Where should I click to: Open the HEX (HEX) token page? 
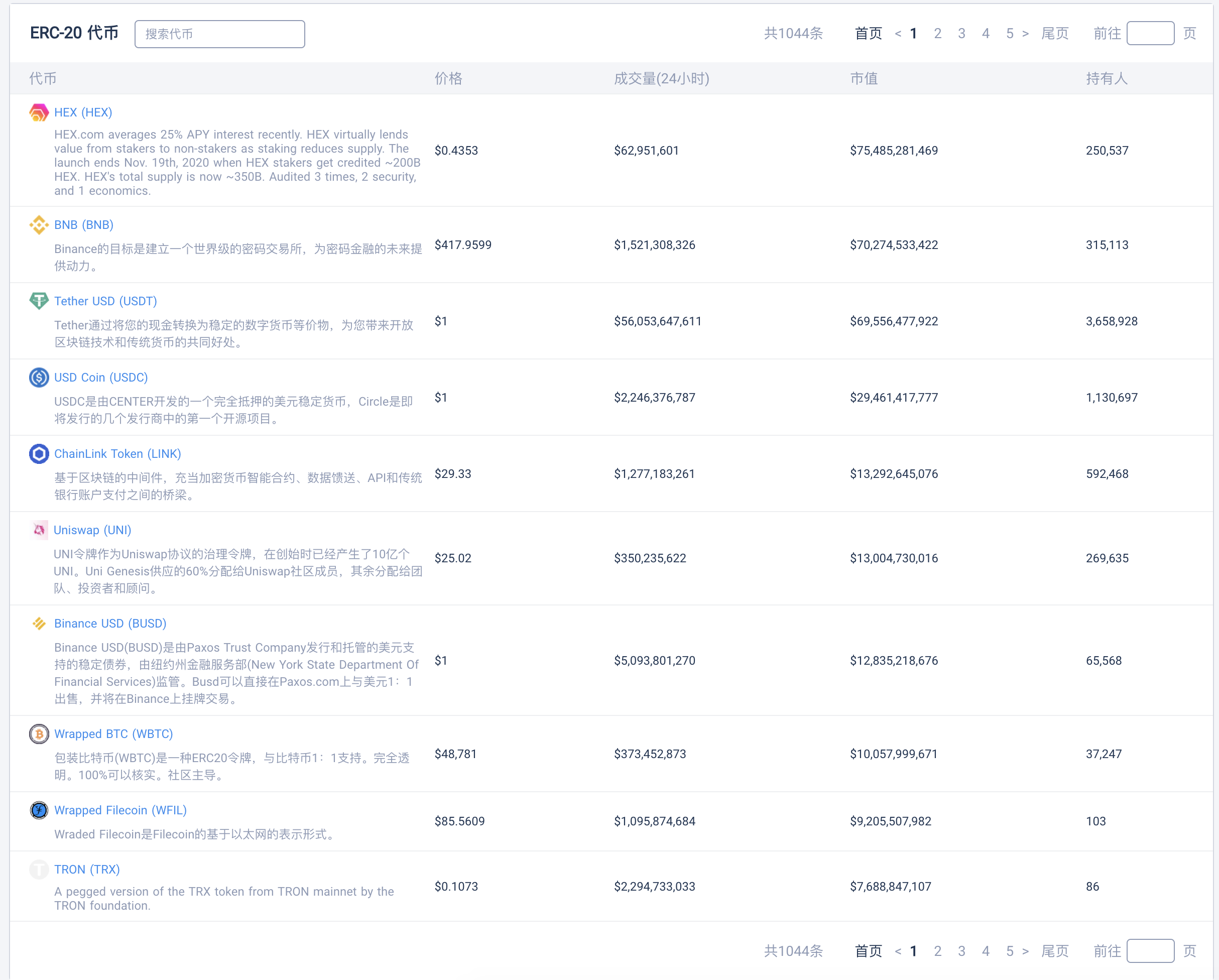[83, 112]
